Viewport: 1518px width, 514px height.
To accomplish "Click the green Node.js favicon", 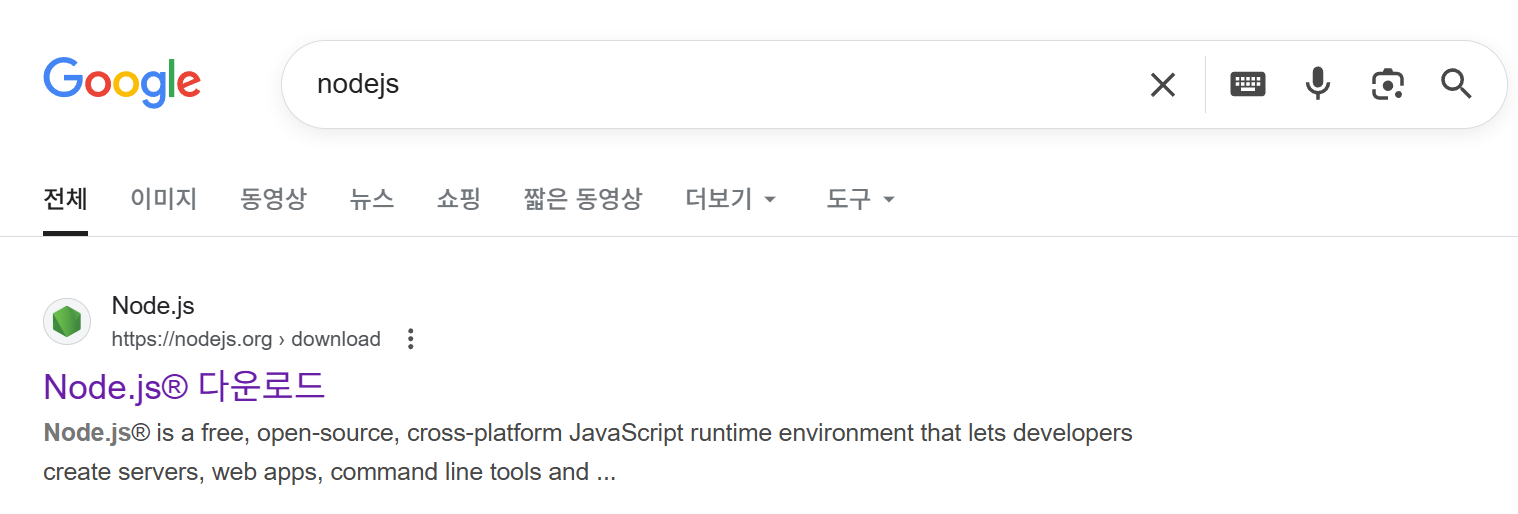I will (67, 322).
